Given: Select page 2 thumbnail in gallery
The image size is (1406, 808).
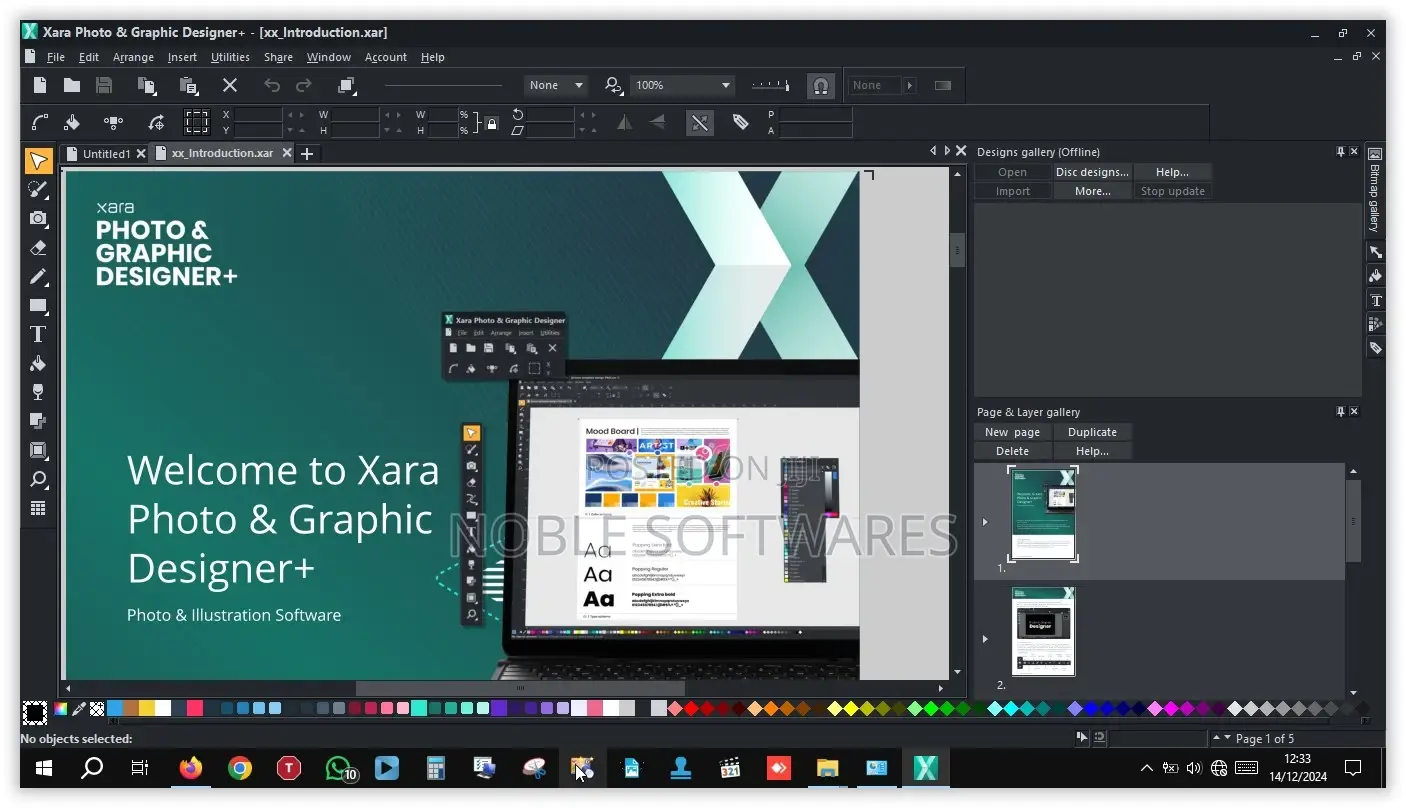Looking at the screenshot, I should pos(1043,632).
